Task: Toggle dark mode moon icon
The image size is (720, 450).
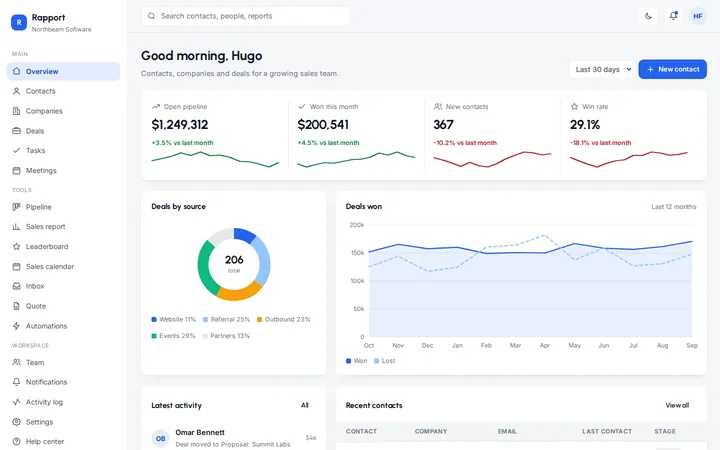Action: 648,16
